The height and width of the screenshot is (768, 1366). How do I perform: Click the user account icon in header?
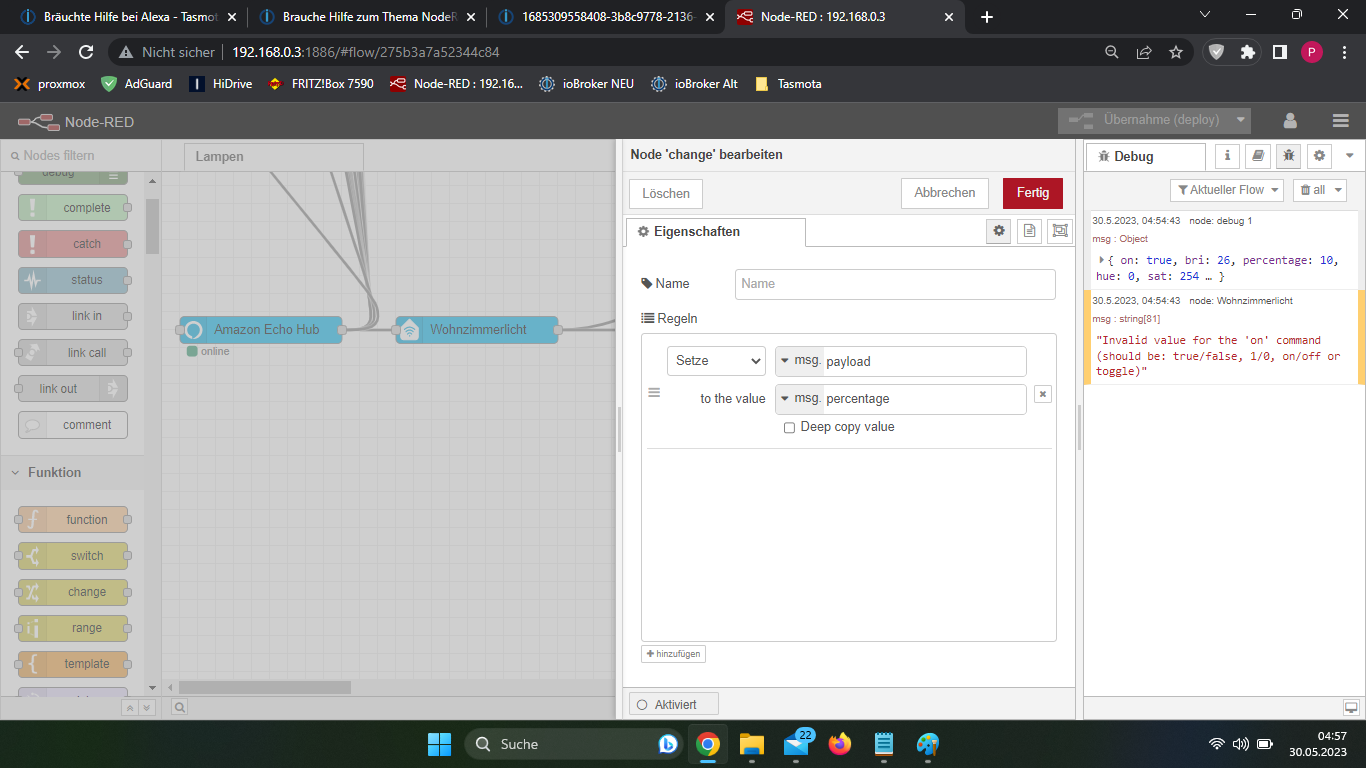[x=1290, y=121]
